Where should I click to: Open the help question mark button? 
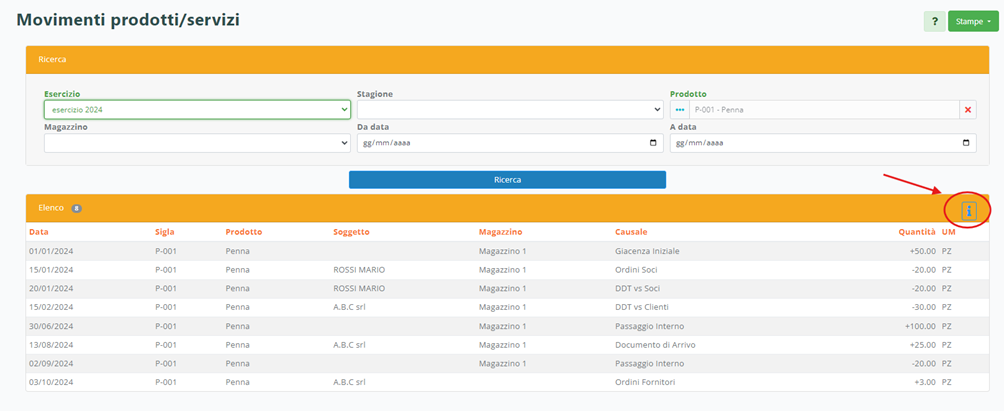tap(933, 21)
